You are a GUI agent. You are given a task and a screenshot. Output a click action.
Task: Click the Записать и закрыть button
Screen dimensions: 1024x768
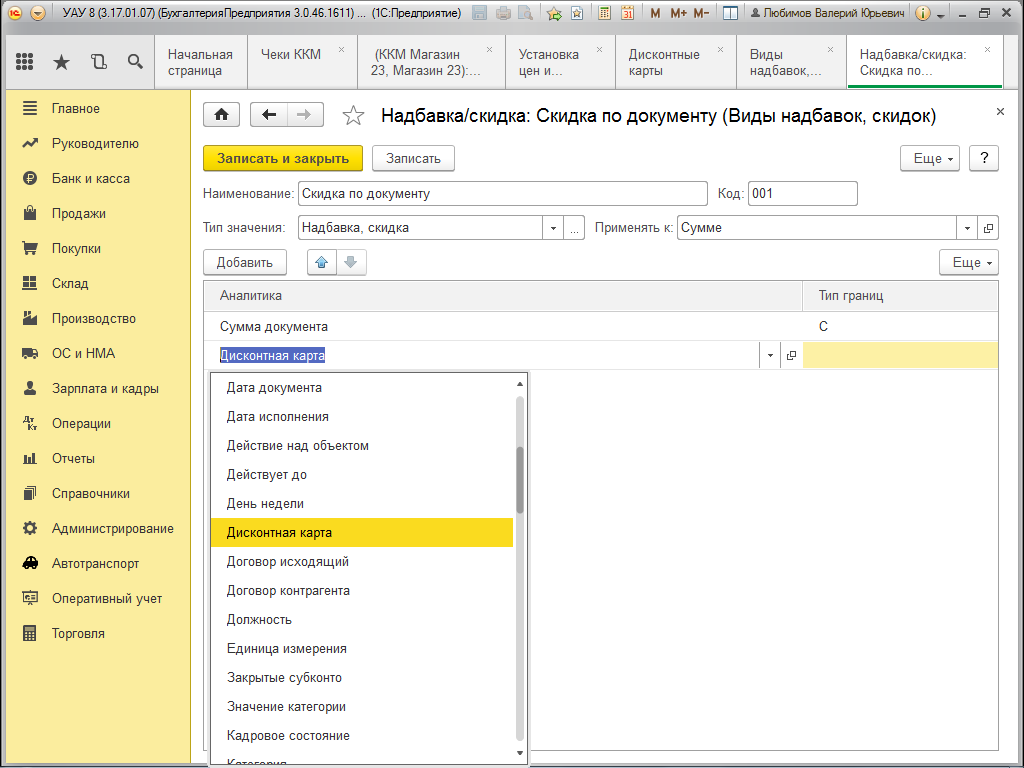click(283, 158)
